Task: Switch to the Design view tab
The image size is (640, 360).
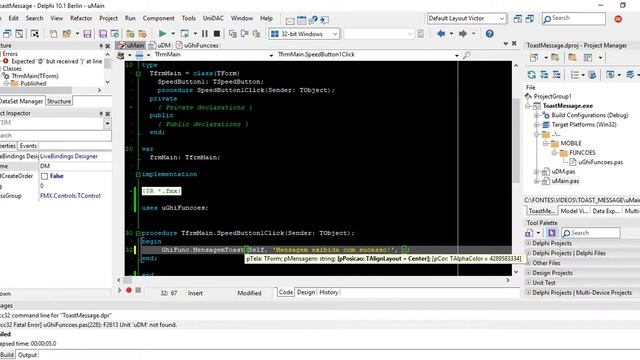Action: click(x=306, y=292)
